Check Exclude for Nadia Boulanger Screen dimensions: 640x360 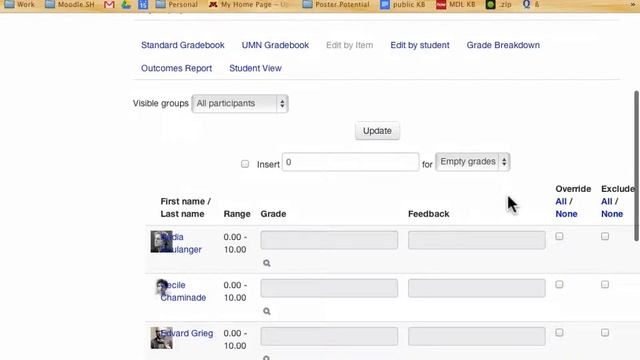605,236
